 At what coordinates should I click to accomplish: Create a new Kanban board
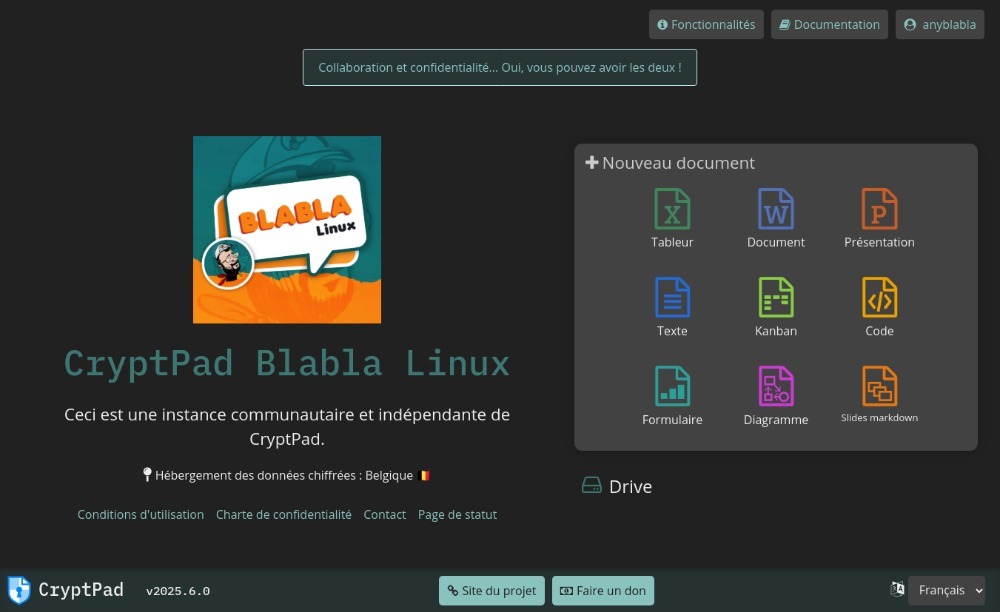776,308
